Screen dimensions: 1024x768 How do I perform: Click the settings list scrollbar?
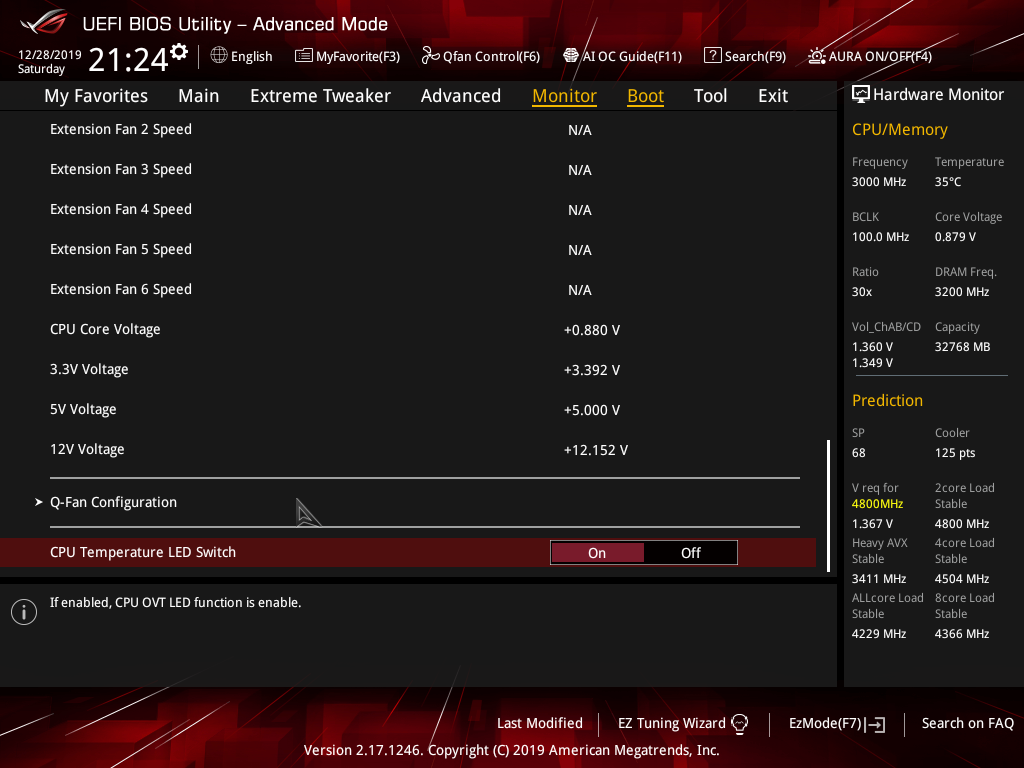pos(828,506)
